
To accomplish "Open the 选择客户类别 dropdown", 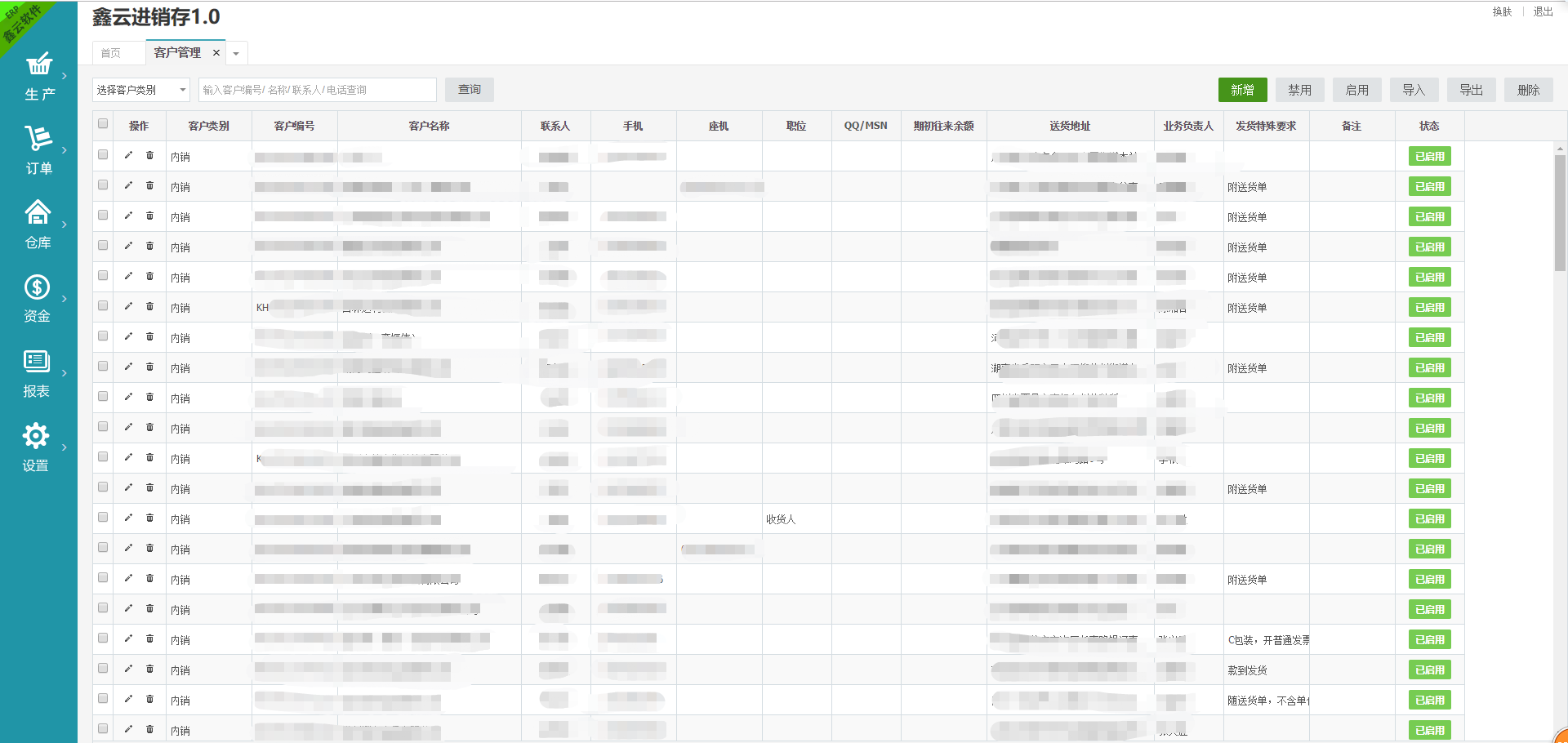I will click(x=140, y=90).
